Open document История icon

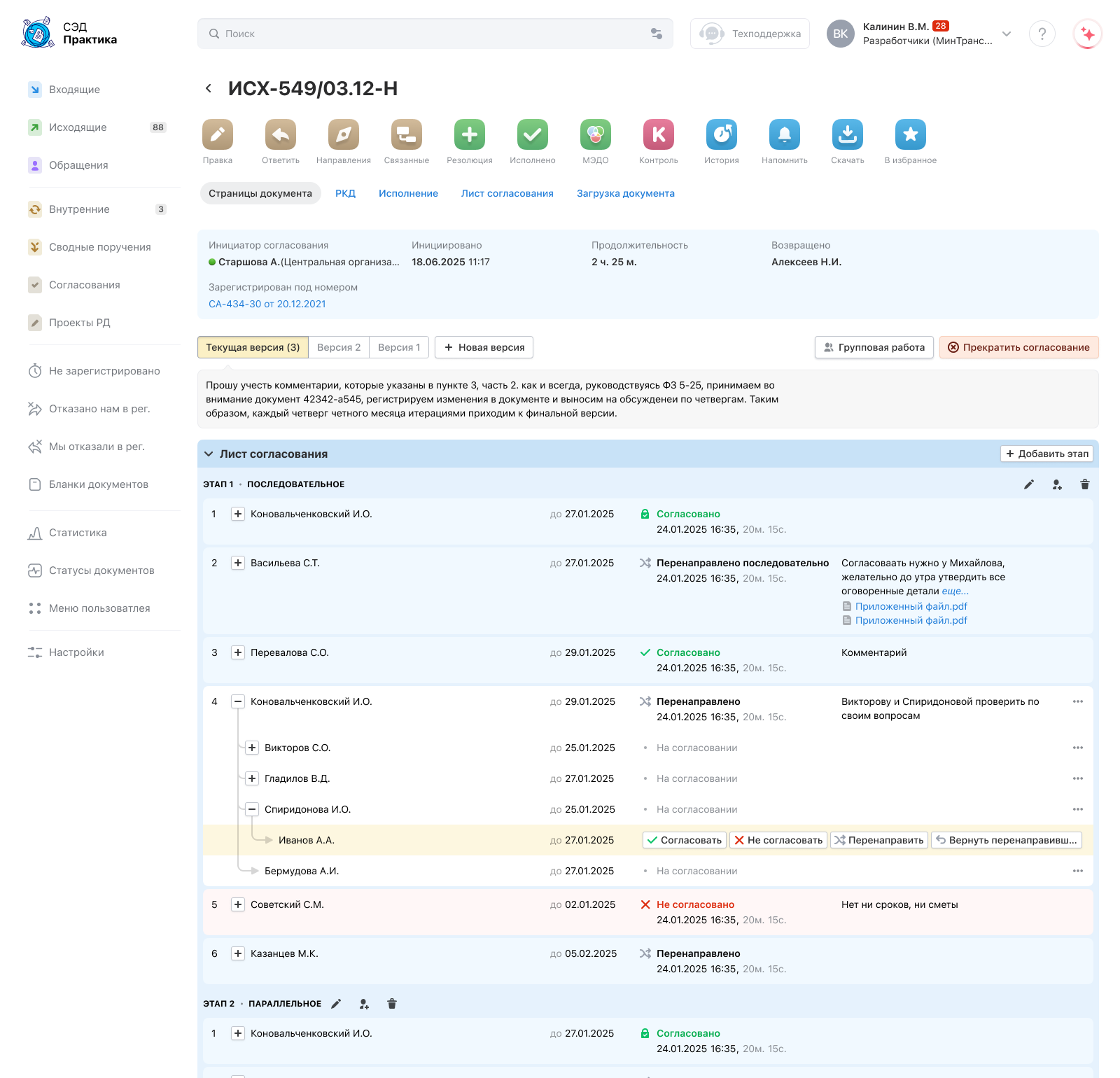[722, 134]
